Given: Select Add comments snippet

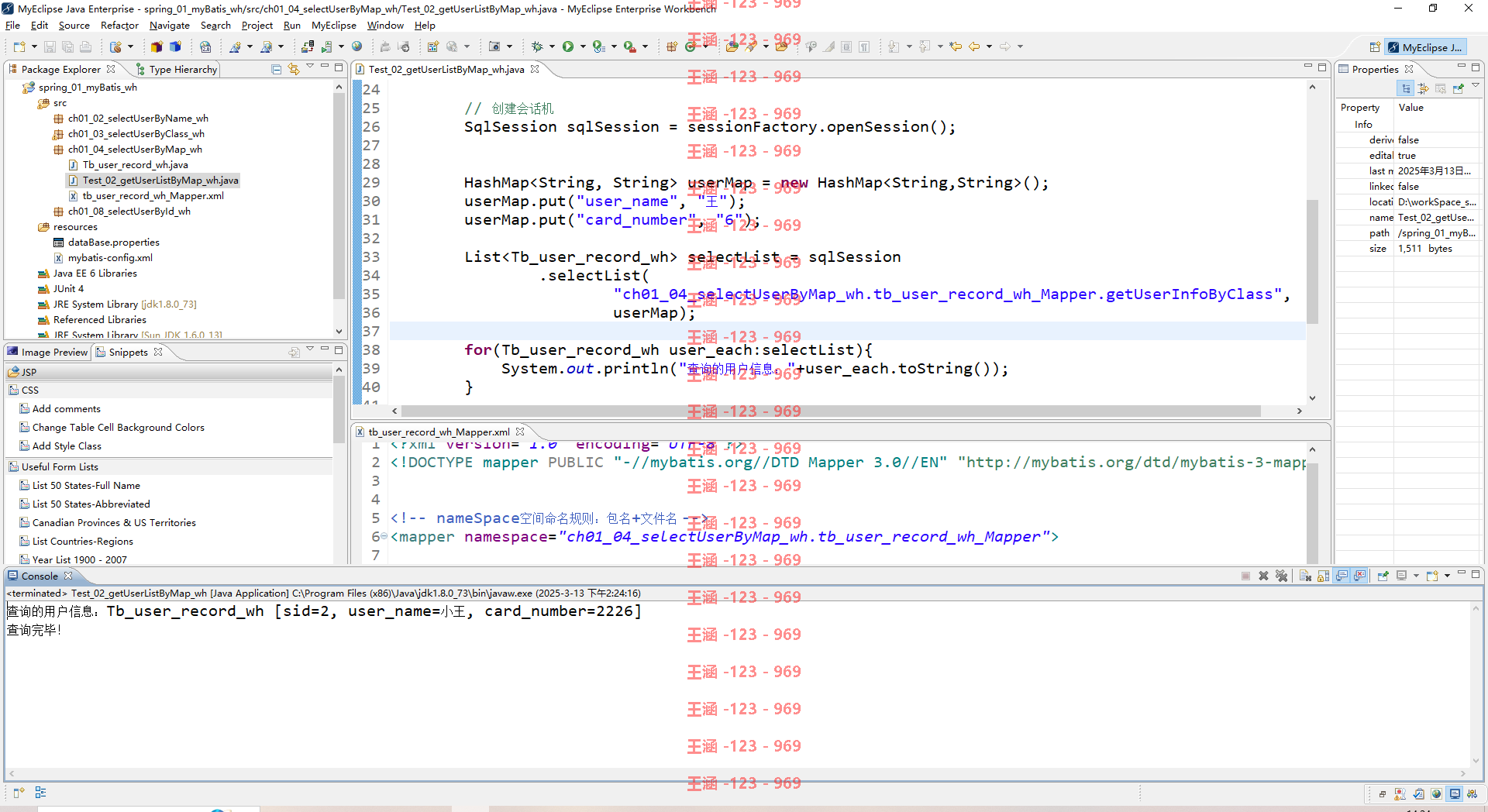Looking at the screenshot, I should tap(66, 408).
